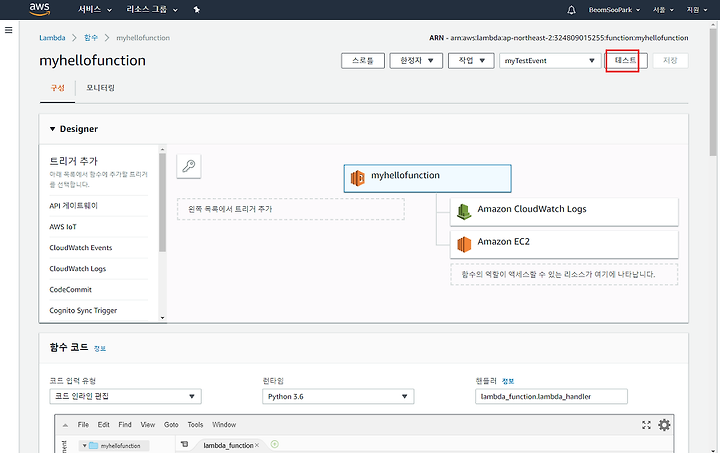Add API 게이트웨이 trigger
Screen dimensions: 720x453
coord(73,206)
